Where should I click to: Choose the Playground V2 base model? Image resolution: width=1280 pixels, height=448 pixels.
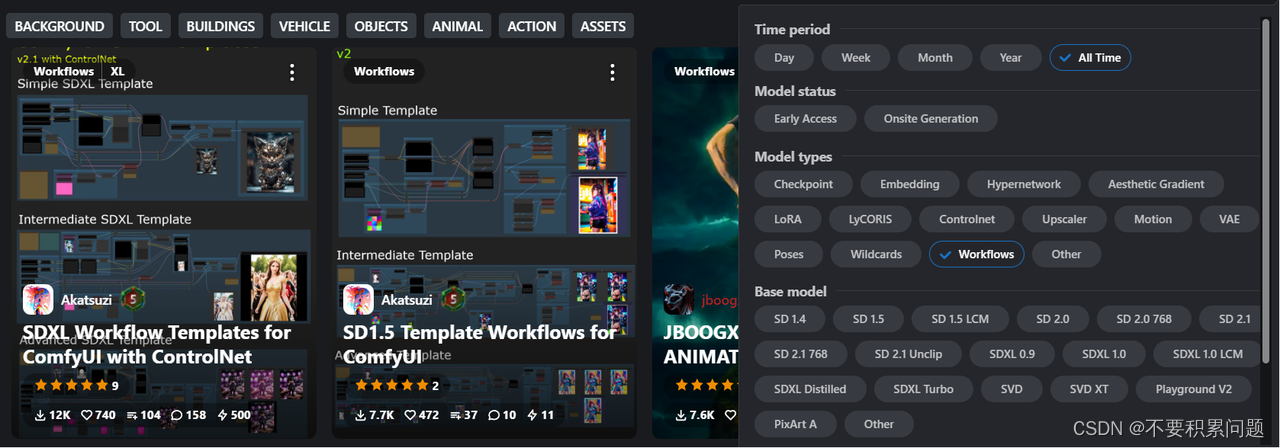(x=1194, y=389)
